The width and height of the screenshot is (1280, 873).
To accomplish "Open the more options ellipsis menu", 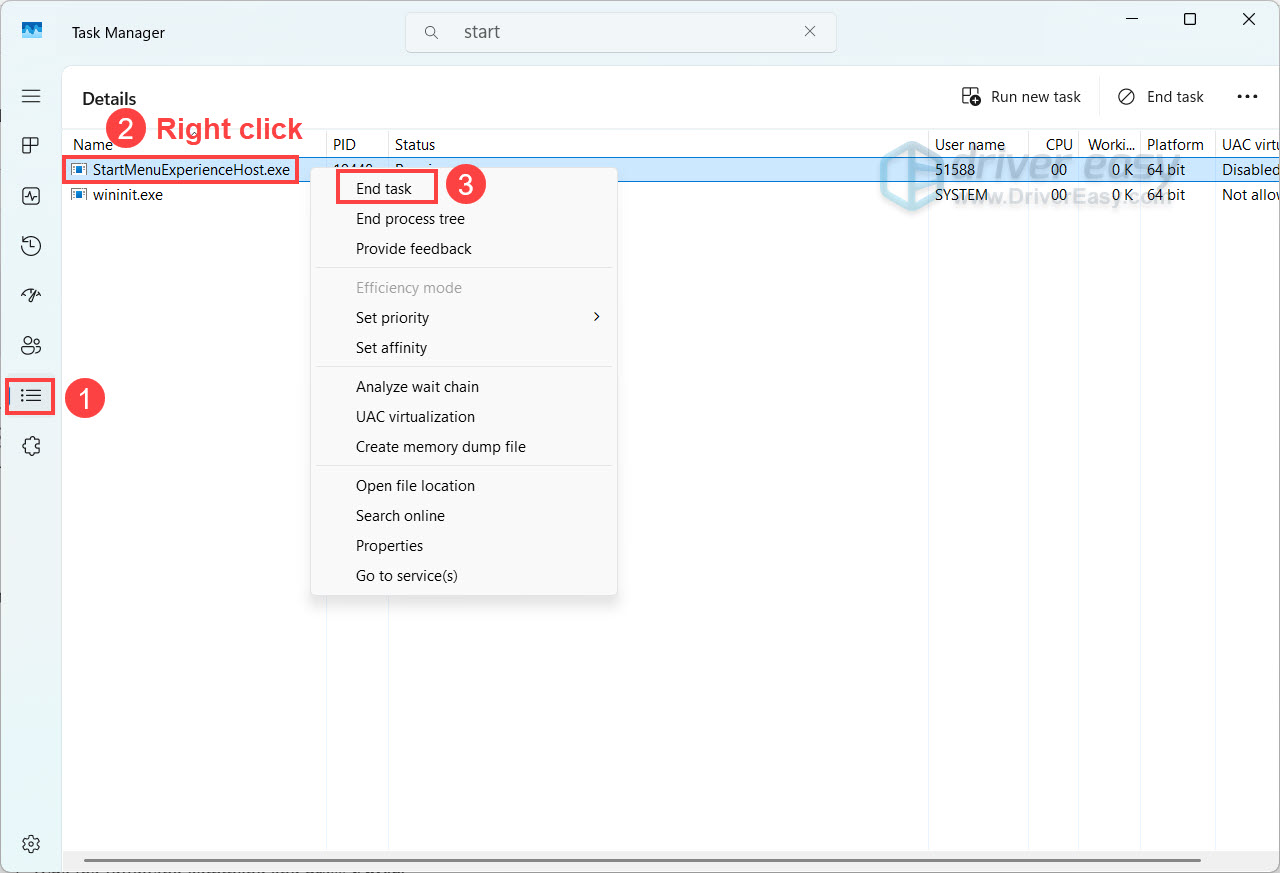I will 1247,97.
